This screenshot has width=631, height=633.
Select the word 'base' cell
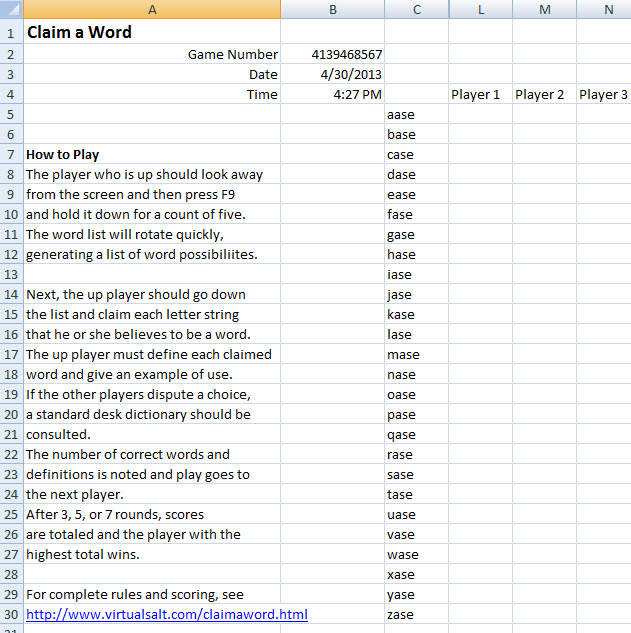[x=417, y=134]
